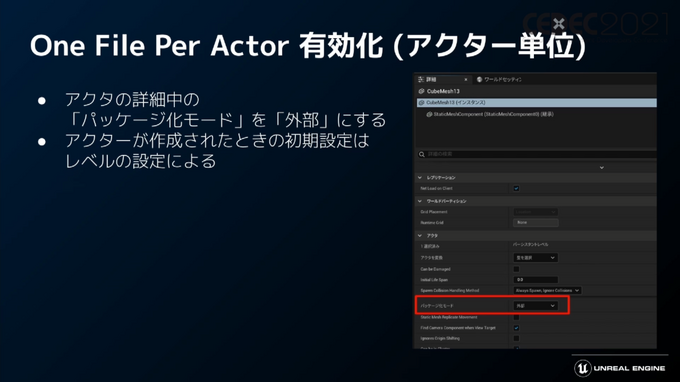The height and width of the screenshot is (382, 680).
Task: Click the globe icon on World Settings tab
Action: (x=479, y=79)
